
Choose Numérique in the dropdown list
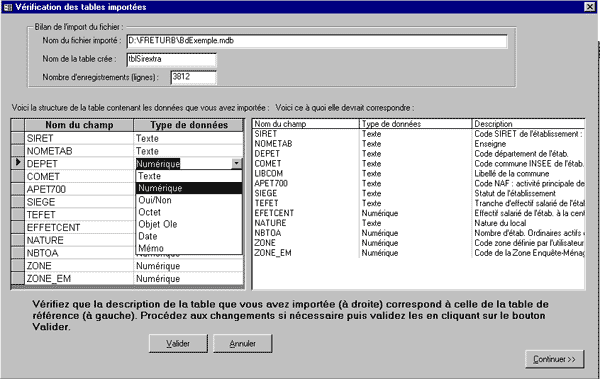(189, 188)
